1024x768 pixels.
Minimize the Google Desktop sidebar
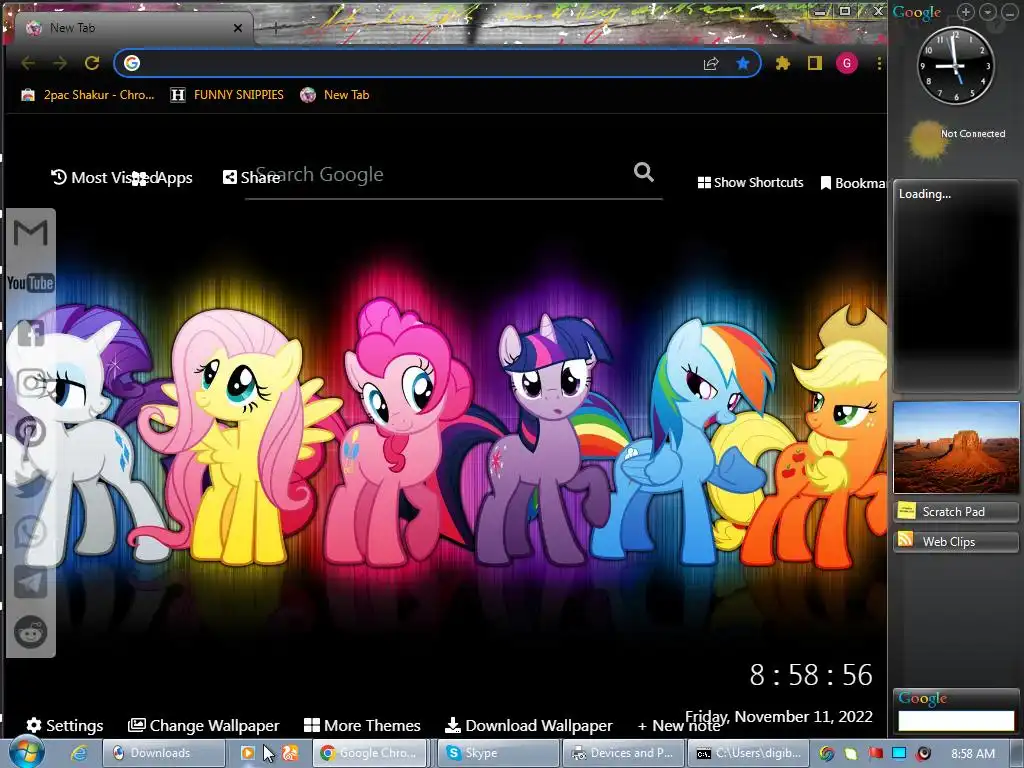[x=1008, y=12]
